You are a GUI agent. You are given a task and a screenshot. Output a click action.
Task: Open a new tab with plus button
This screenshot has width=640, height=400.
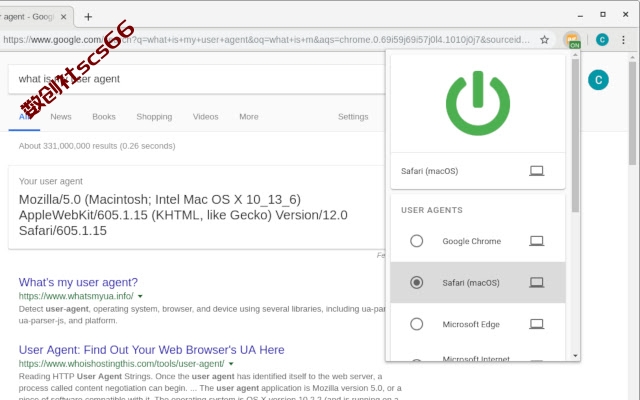[x=88, y=17]
